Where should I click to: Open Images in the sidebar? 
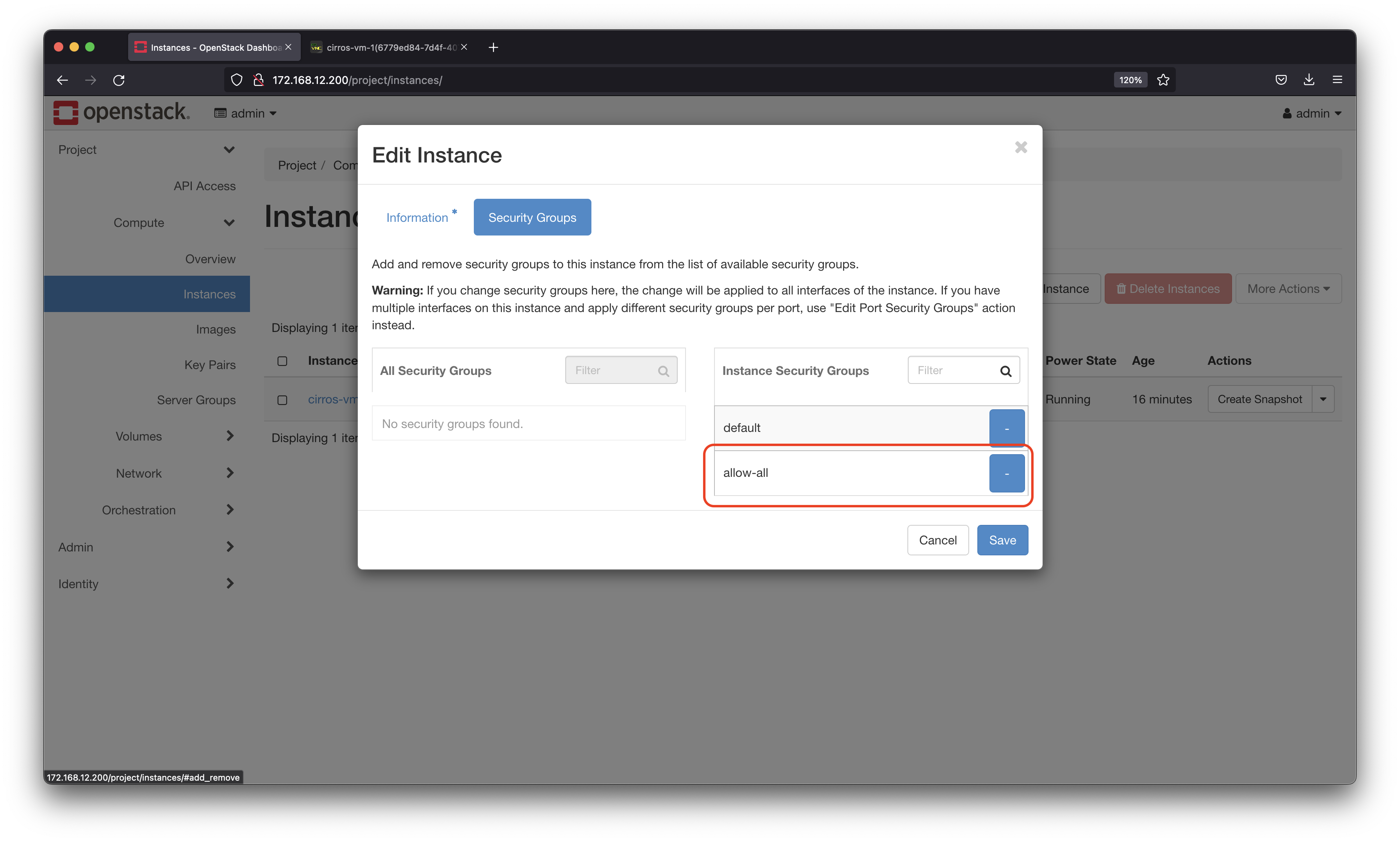(x=216, y=330)
